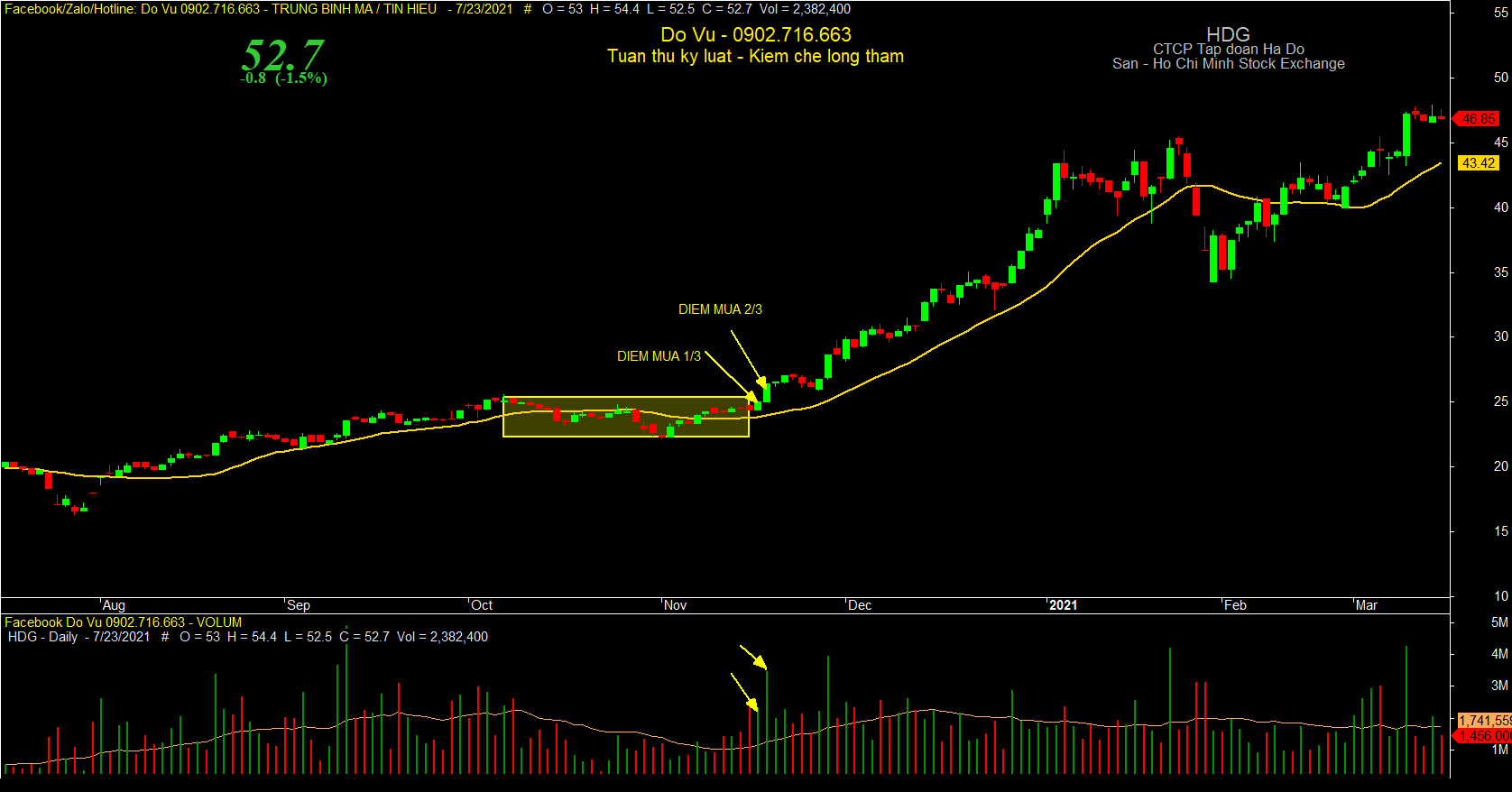Select the 2021 year marker on time axis
The image size is (1512, 792).
click(x=1063, y=605)
